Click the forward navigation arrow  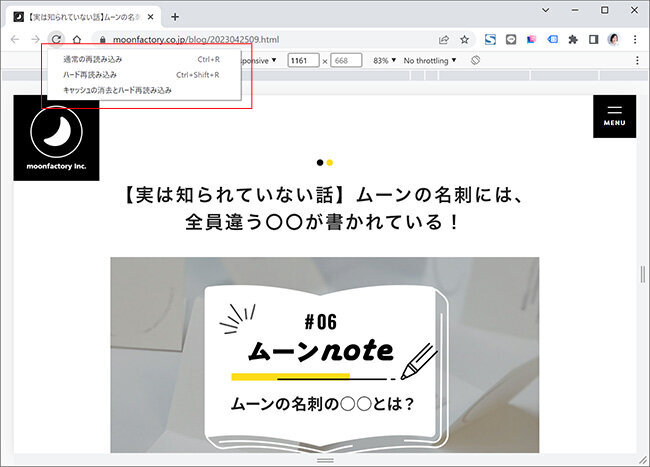[35, 39]
